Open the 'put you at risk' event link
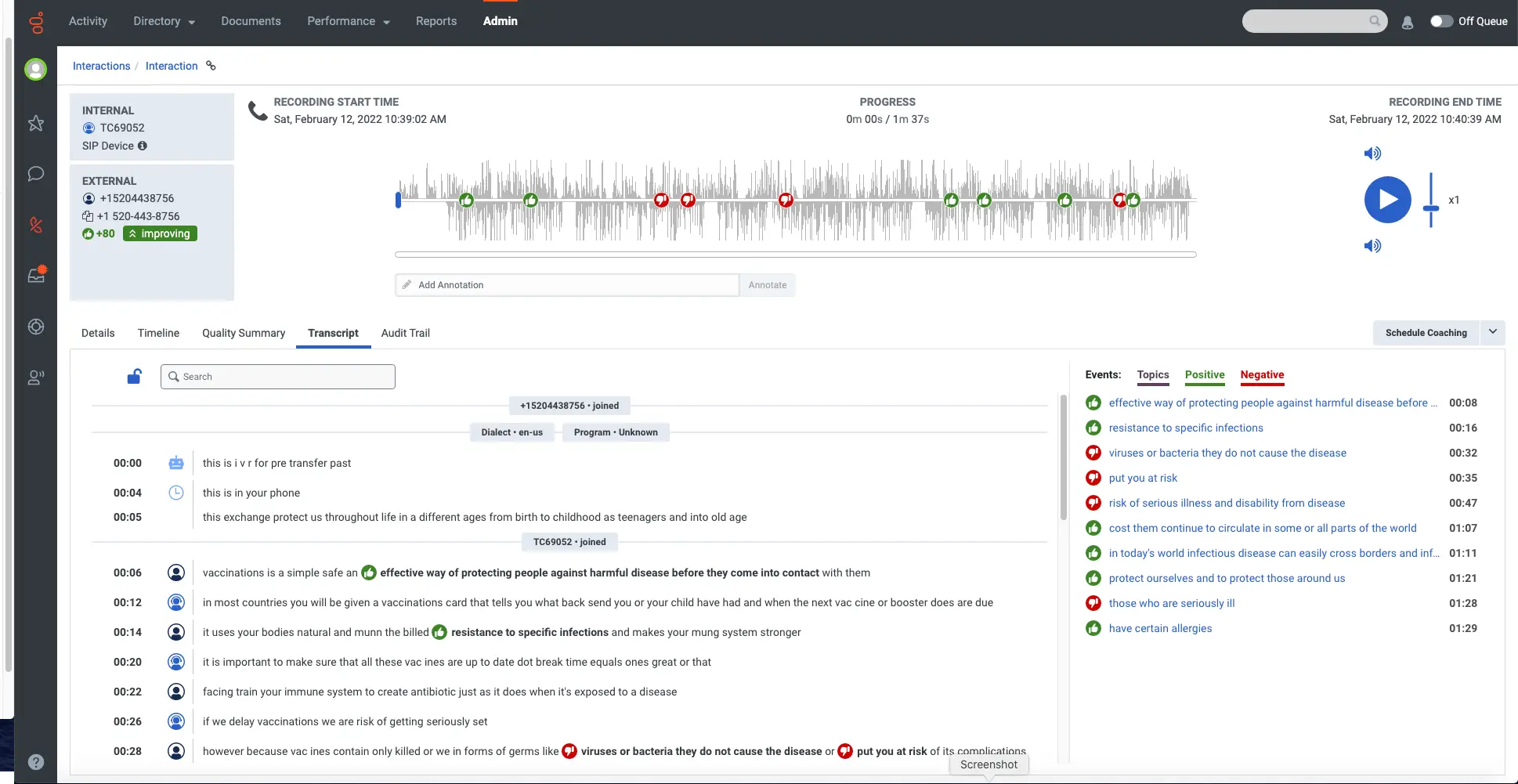The width and height of the screenshot is (1518, 784). 1143,478
